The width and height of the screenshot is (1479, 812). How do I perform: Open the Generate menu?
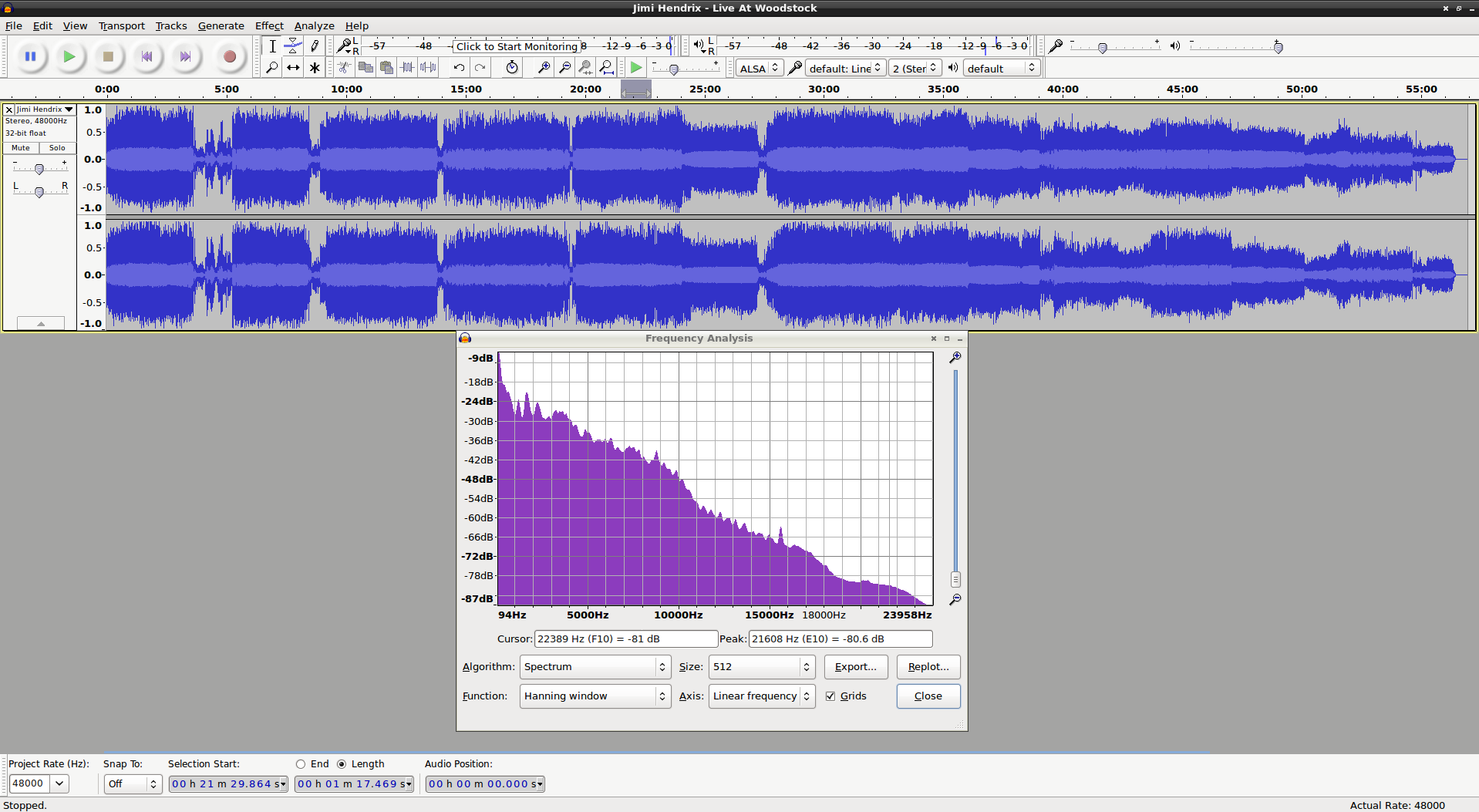pyautogui.click(x=221, y=25)
